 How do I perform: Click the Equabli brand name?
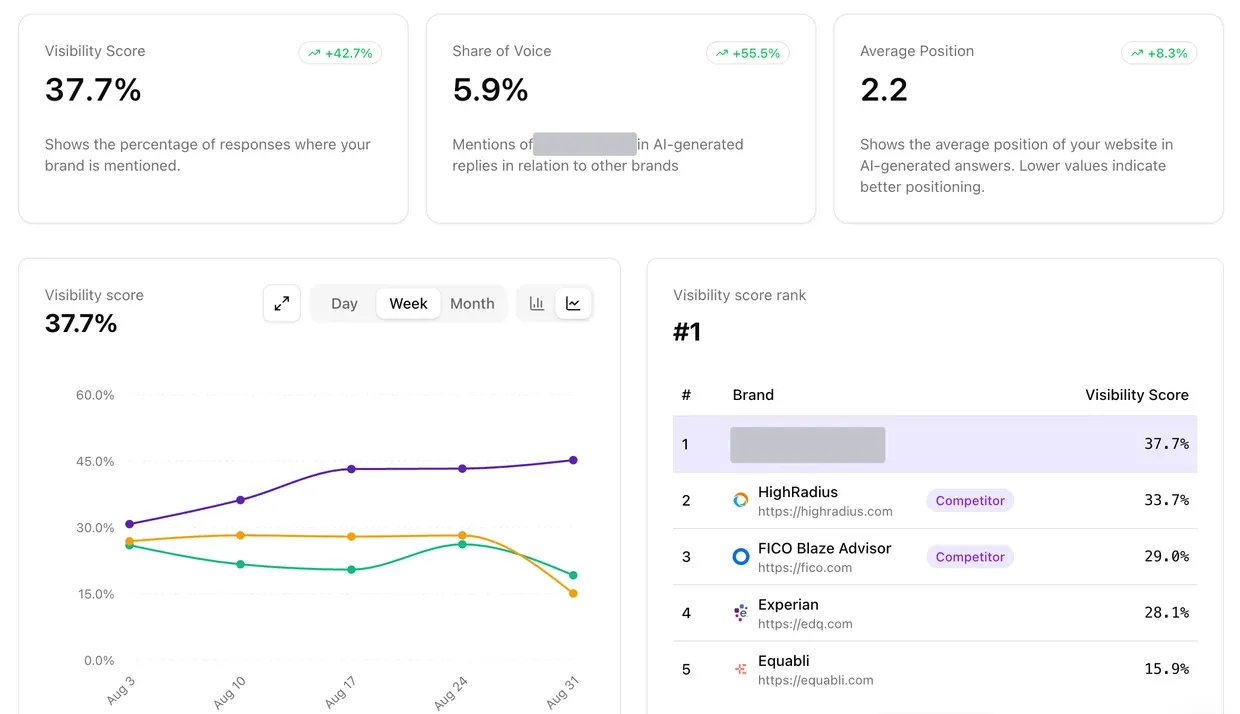coord(784,661)
